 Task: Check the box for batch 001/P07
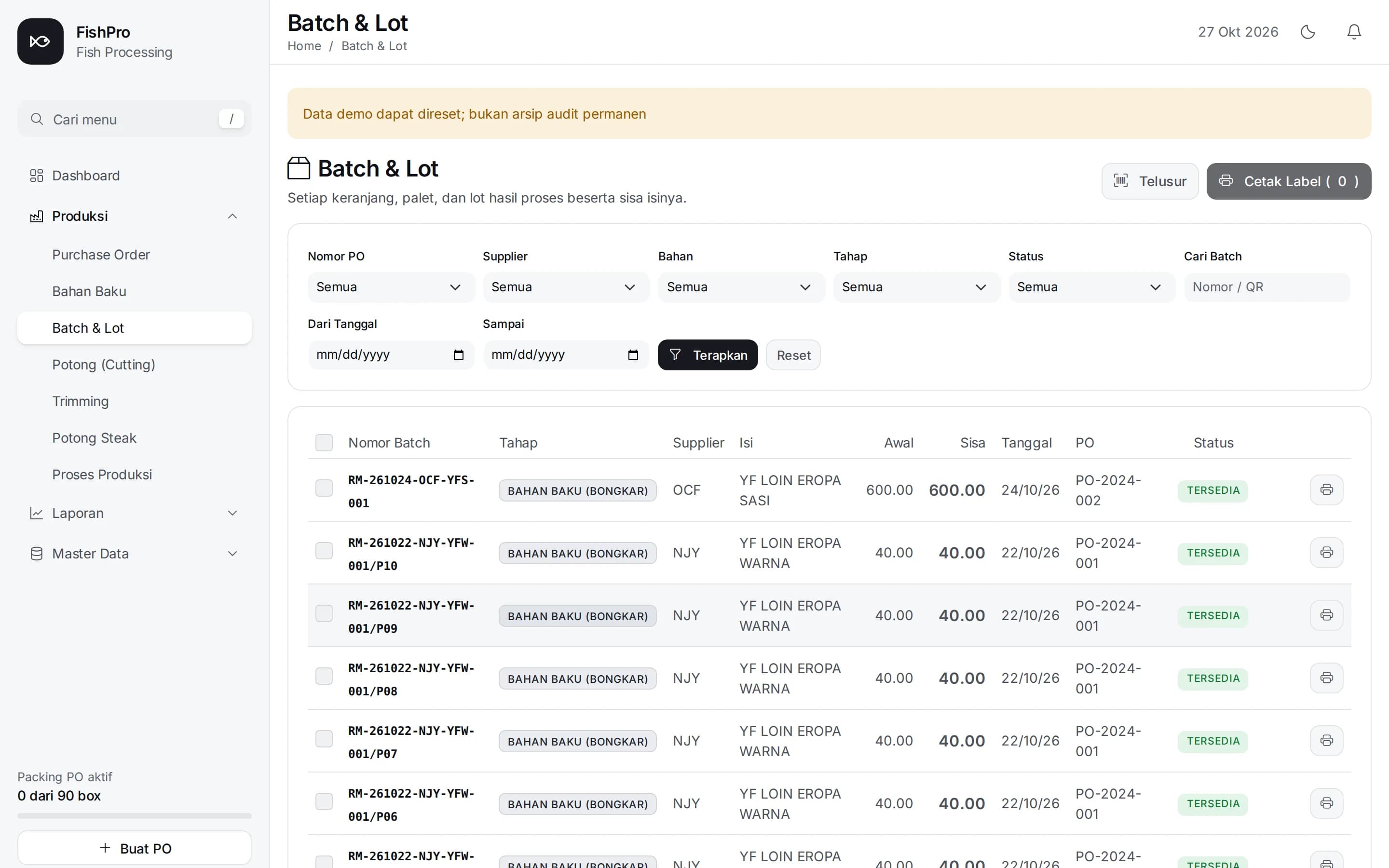(324, 738)
